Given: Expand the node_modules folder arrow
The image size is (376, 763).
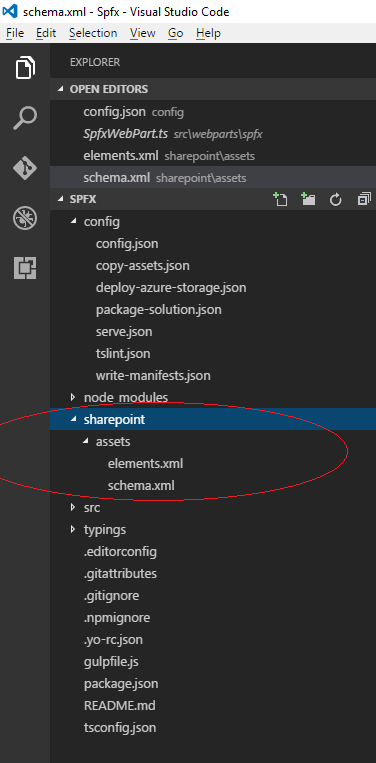Looking at the screenshot, I should tap(73, 397).
